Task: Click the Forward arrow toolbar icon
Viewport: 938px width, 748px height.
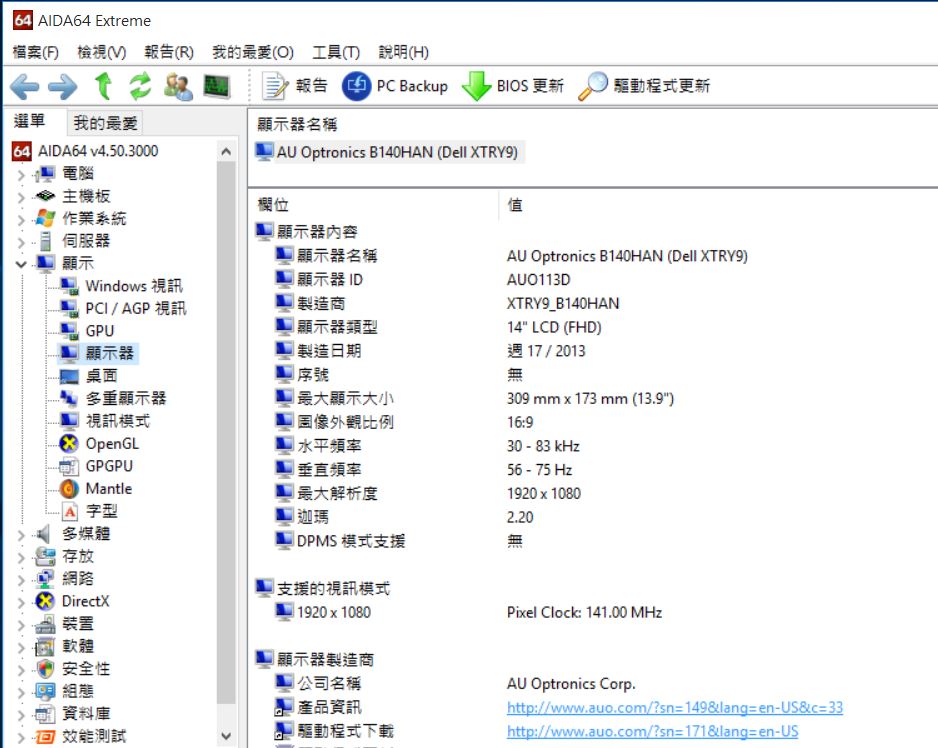Action: tap(63, 87)
